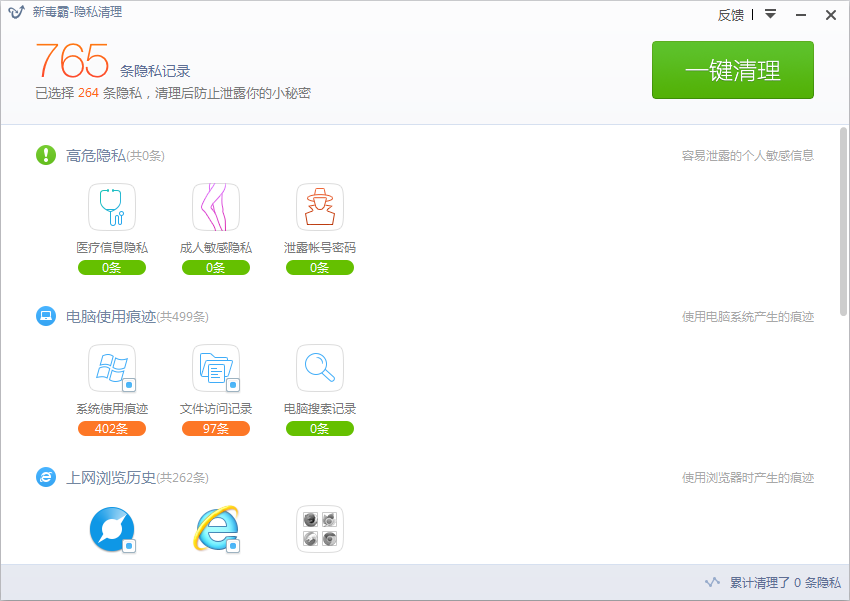This screenshot has height=601, width=850.
Task: Click the Liebao browser history icon
Action: point(112,527)
